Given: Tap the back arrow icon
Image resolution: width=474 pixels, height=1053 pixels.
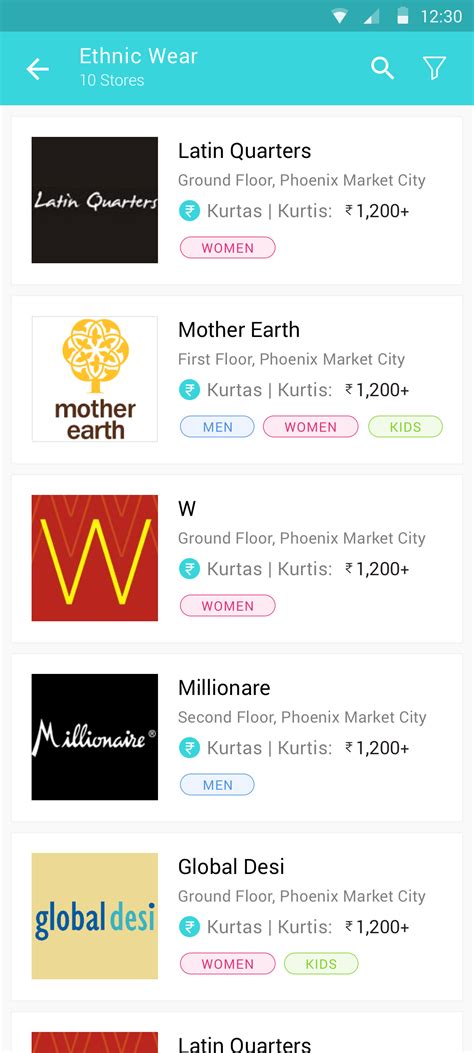Looking at the screenshot, I should tap(38, 68).
